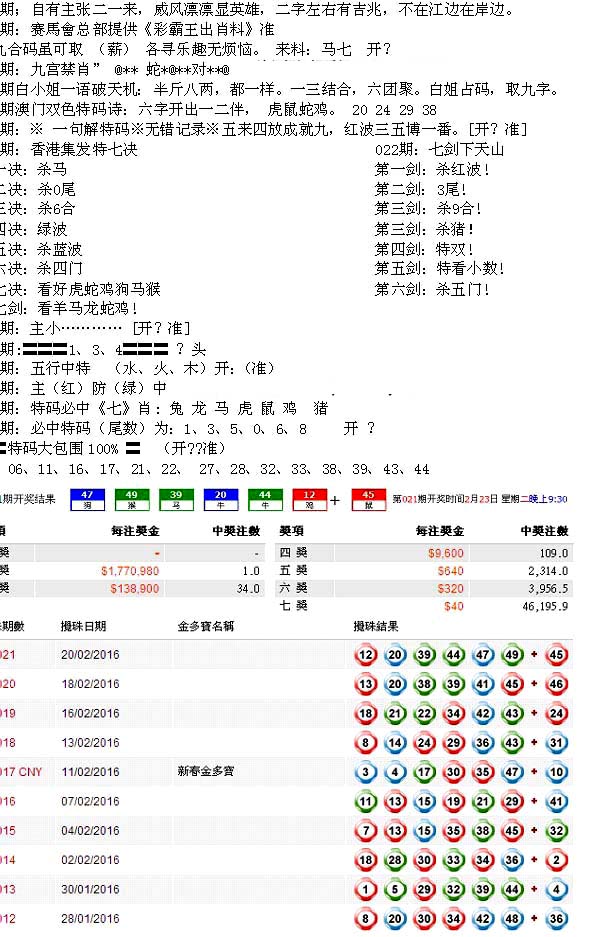Click the $1,770,980 prize amount

(x=130, y=571)
